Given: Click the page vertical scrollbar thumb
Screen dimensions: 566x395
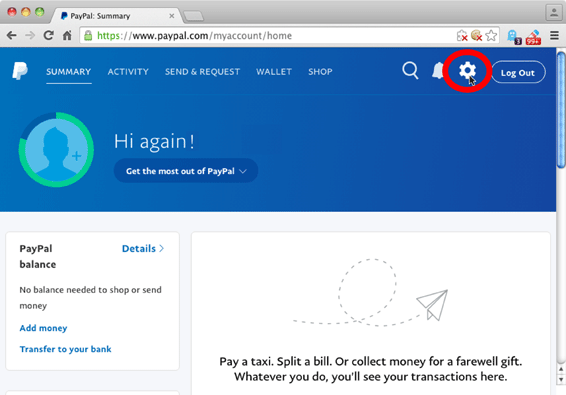Looking at the screenshot, I should click(561, 110).
